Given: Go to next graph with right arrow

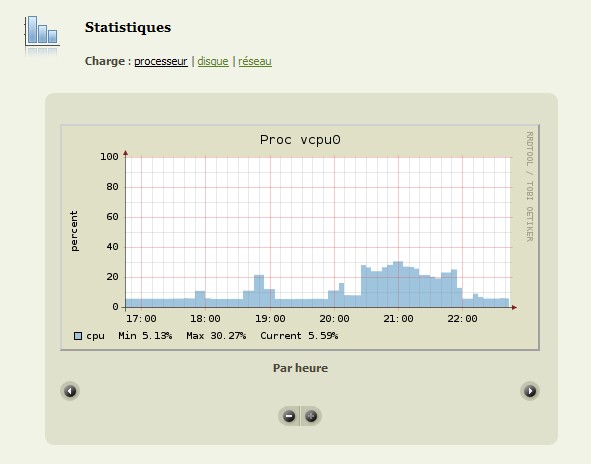Looking at the screenshot, I should point(530,391).
